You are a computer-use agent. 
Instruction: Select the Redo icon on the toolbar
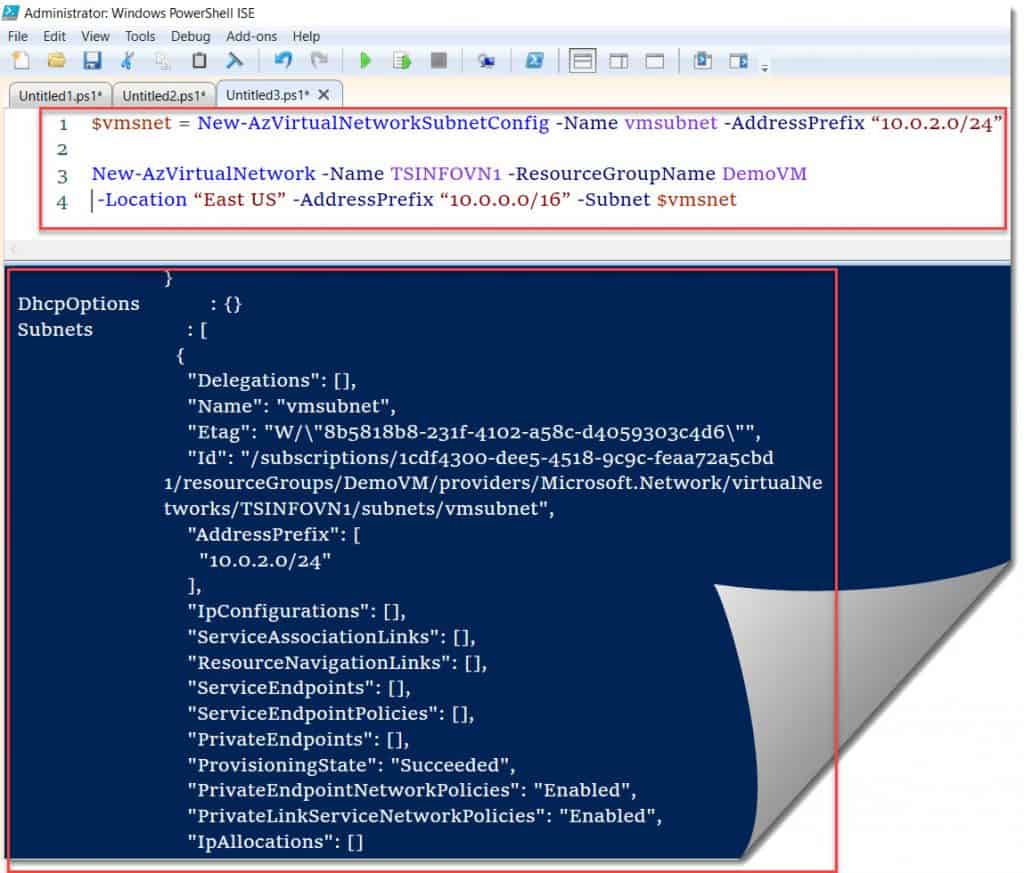point(320,60)
